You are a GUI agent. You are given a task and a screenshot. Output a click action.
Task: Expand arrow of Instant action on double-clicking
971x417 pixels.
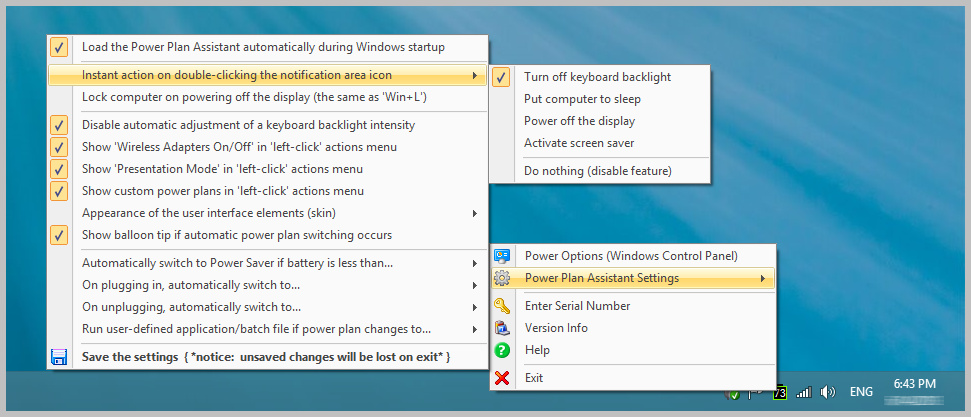tap(475, 76)
